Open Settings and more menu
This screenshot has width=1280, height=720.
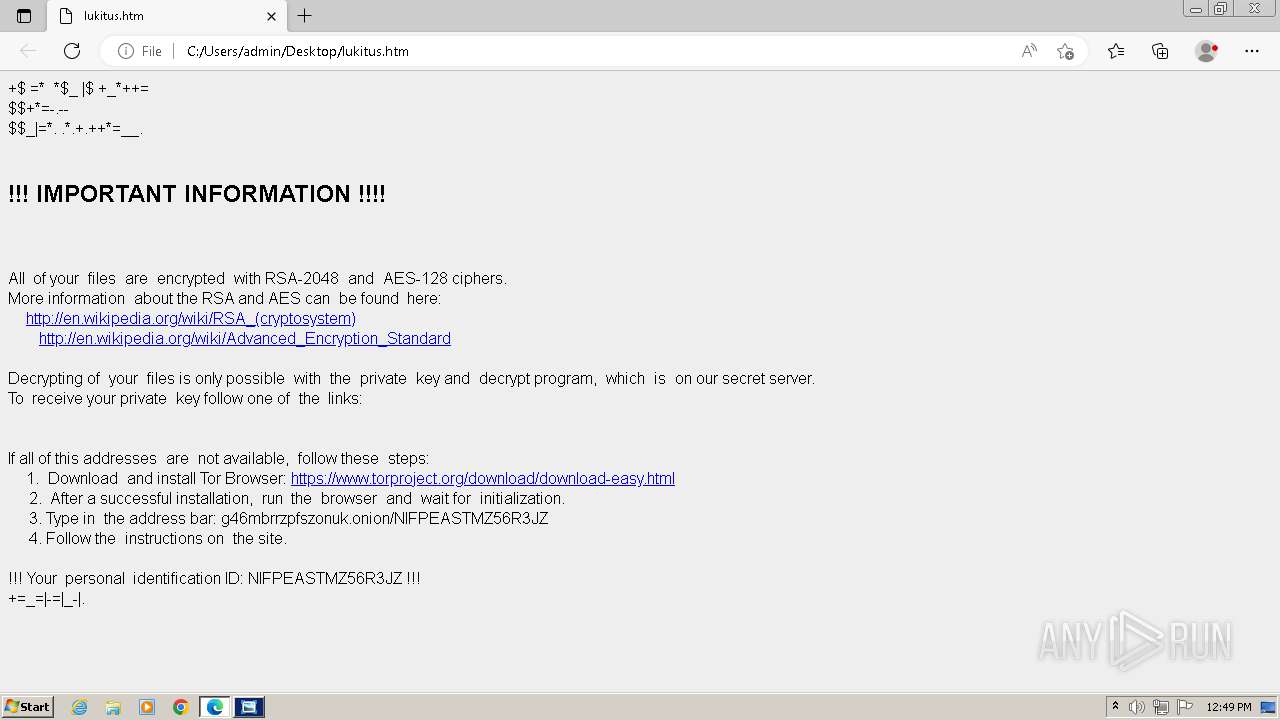click(1252, 51)
